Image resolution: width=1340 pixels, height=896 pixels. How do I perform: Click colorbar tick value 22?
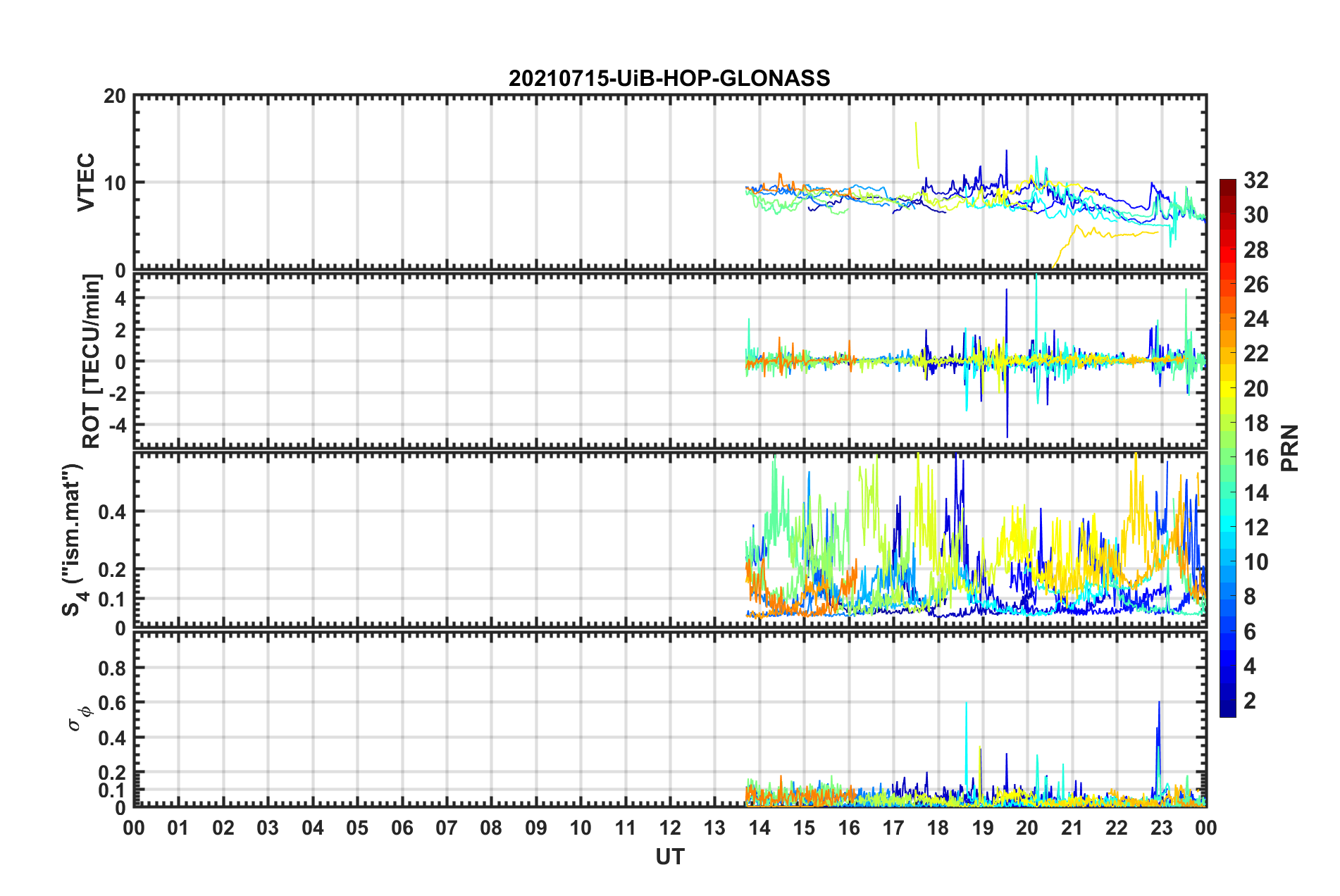(1255, 354)
